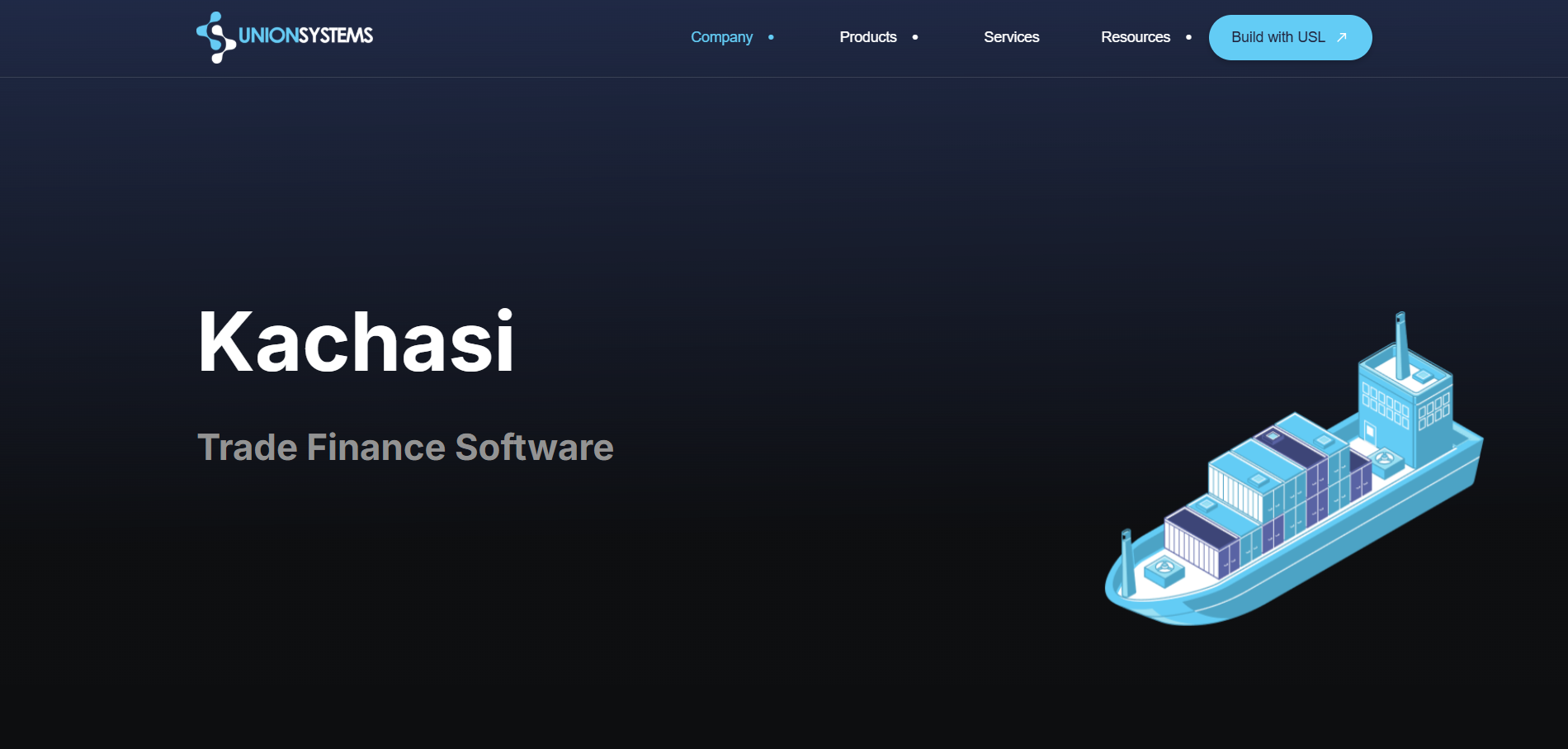The width and height of the screenshot is (1568, 749).
Task: Click the Build with USL button
Action: 1291,37
